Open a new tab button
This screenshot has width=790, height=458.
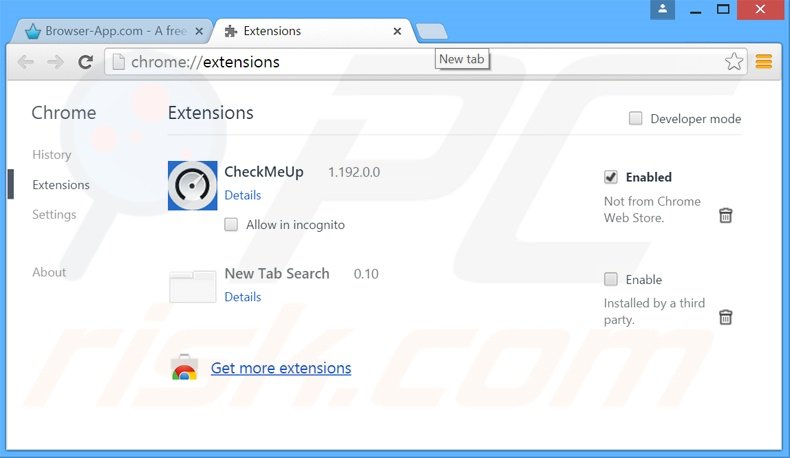tap(431, 31)
